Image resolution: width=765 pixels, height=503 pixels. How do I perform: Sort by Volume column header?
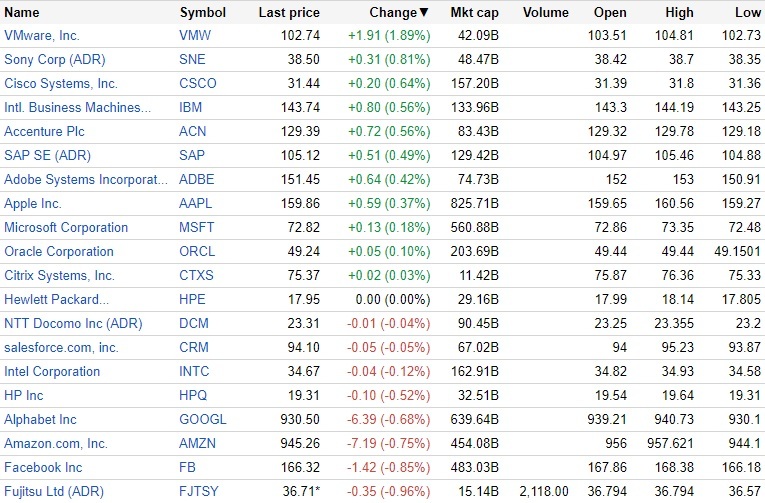pos(545,13)
